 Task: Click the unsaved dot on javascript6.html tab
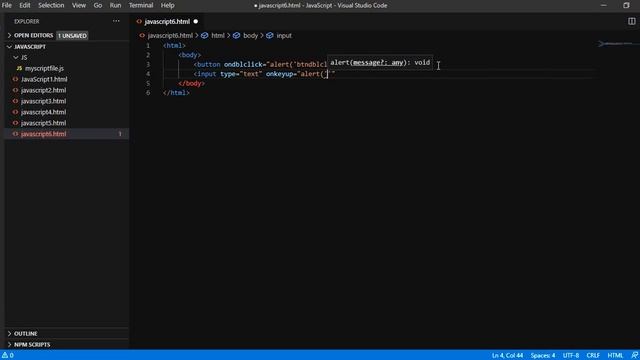click(196, 21)
